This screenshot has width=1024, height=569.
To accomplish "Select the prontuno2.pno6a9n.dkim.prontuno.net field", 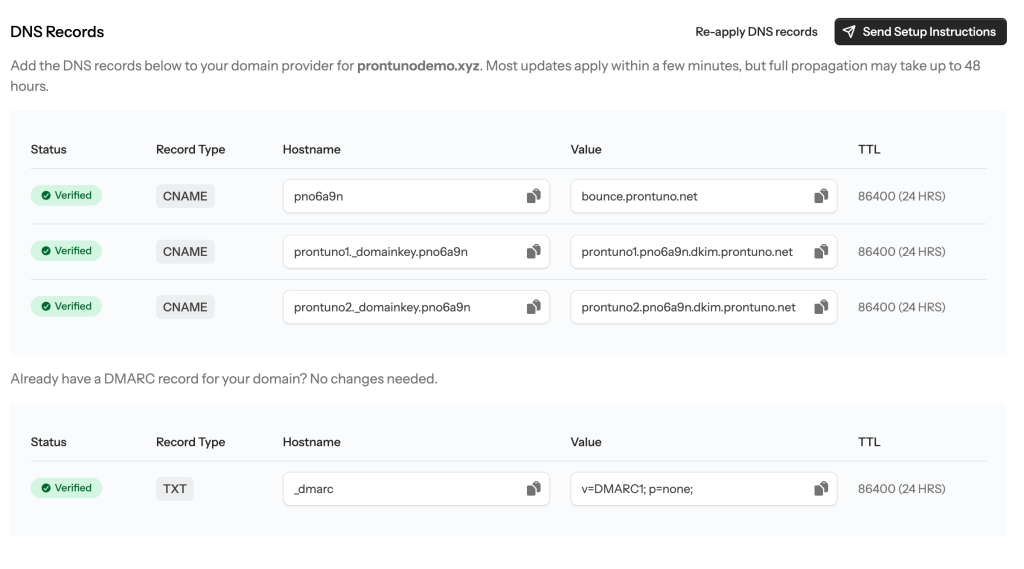I will click(x=703, y=307).
